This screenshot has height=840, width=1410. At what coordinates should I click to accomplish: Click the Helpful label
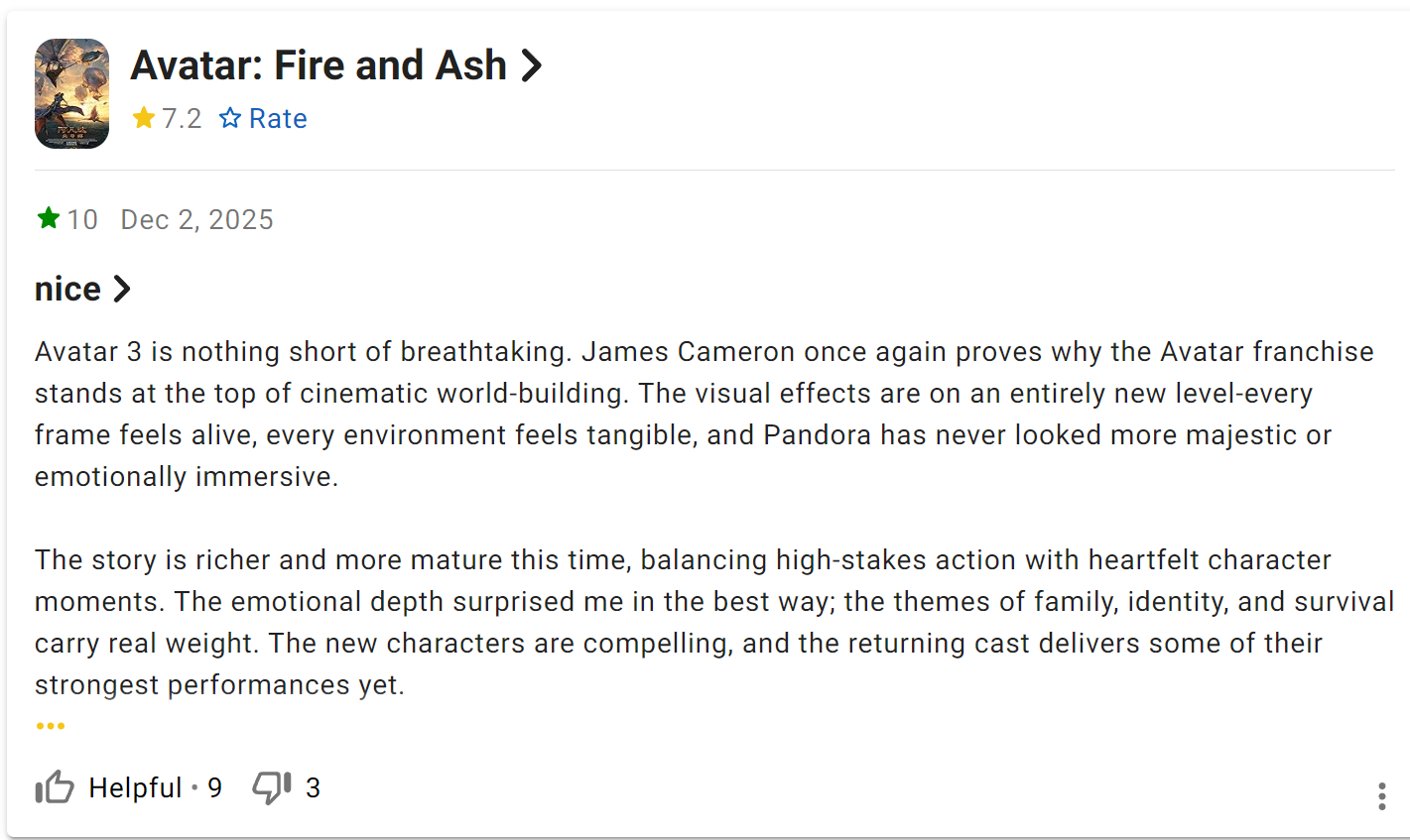(135, 787)
